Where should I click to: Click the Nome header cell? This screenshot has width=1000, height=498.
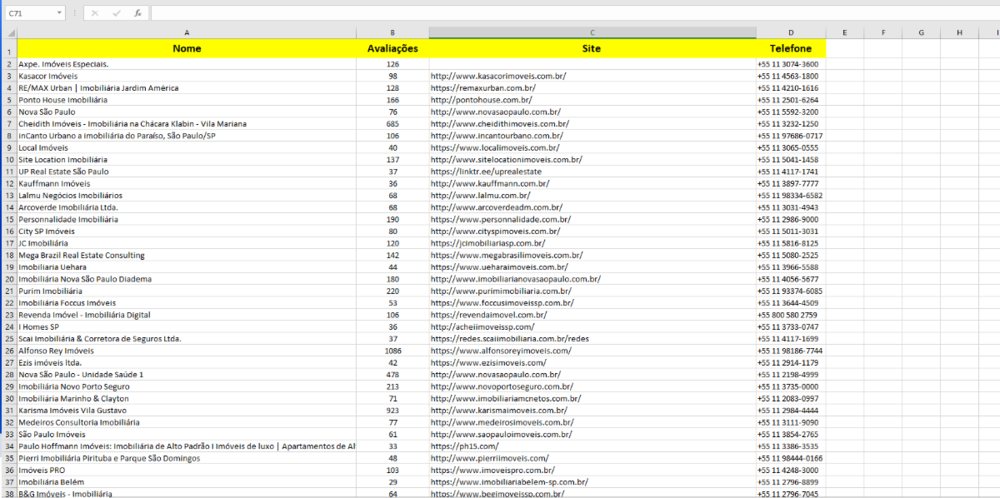click(186, 48)
